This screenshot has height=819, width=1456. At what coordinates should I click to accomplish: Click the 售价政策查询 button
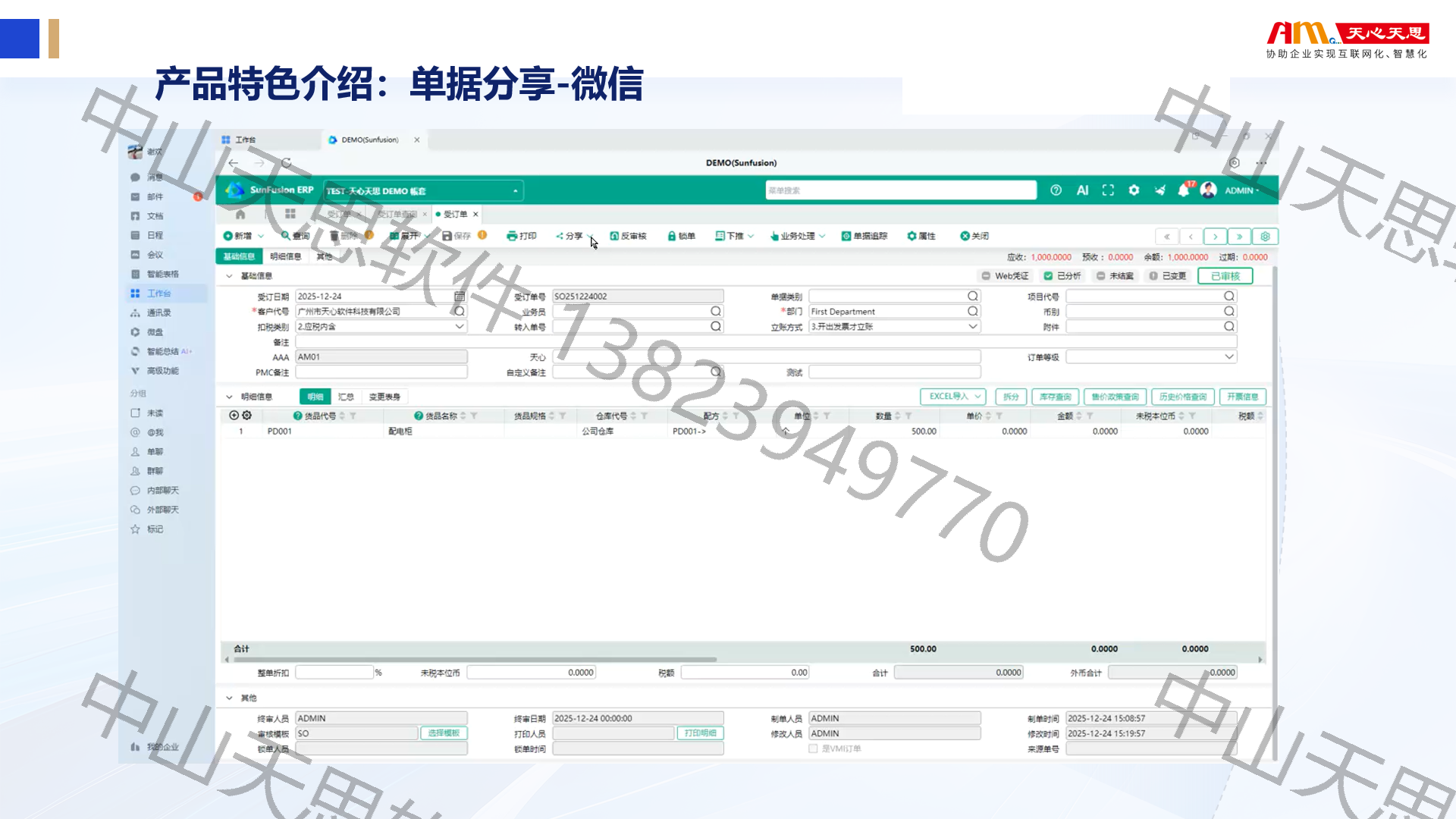tap(1115, 397)
